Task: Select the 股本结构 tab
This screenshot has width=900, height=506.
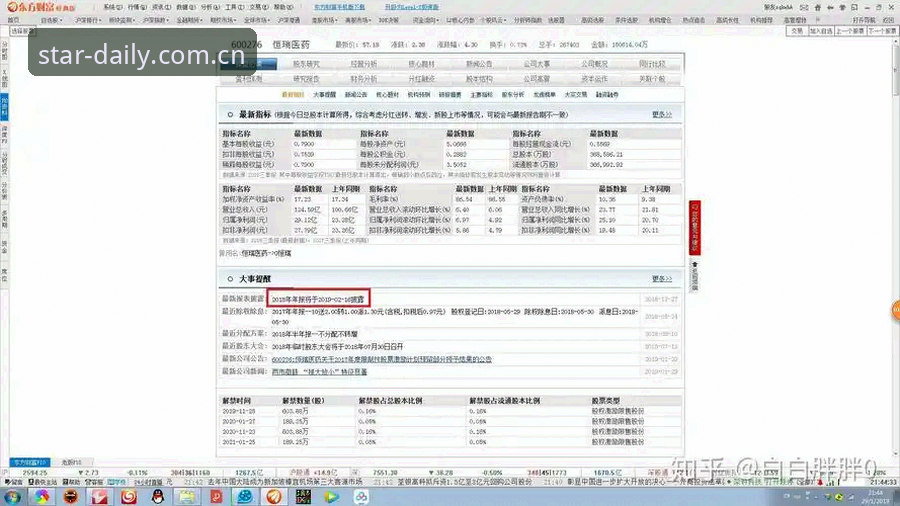Action: (x=479, y=79)
